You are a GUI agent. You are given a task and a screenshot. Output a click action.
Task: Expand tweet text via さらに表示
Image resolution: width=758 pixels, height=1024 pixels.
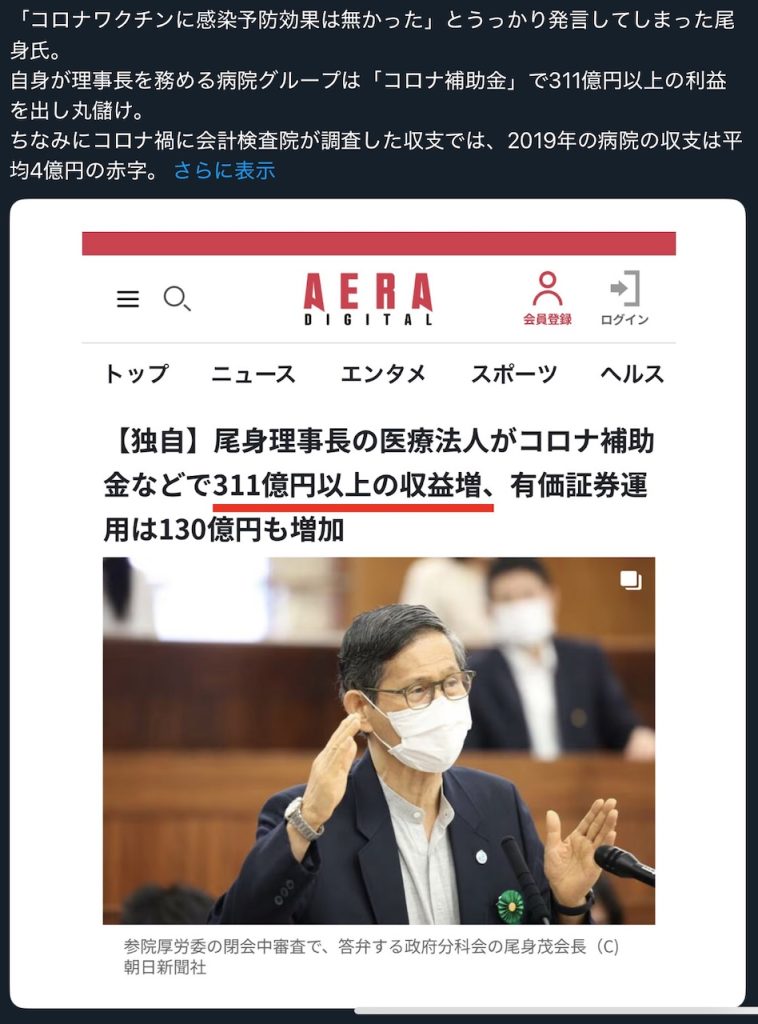(225, 170)
